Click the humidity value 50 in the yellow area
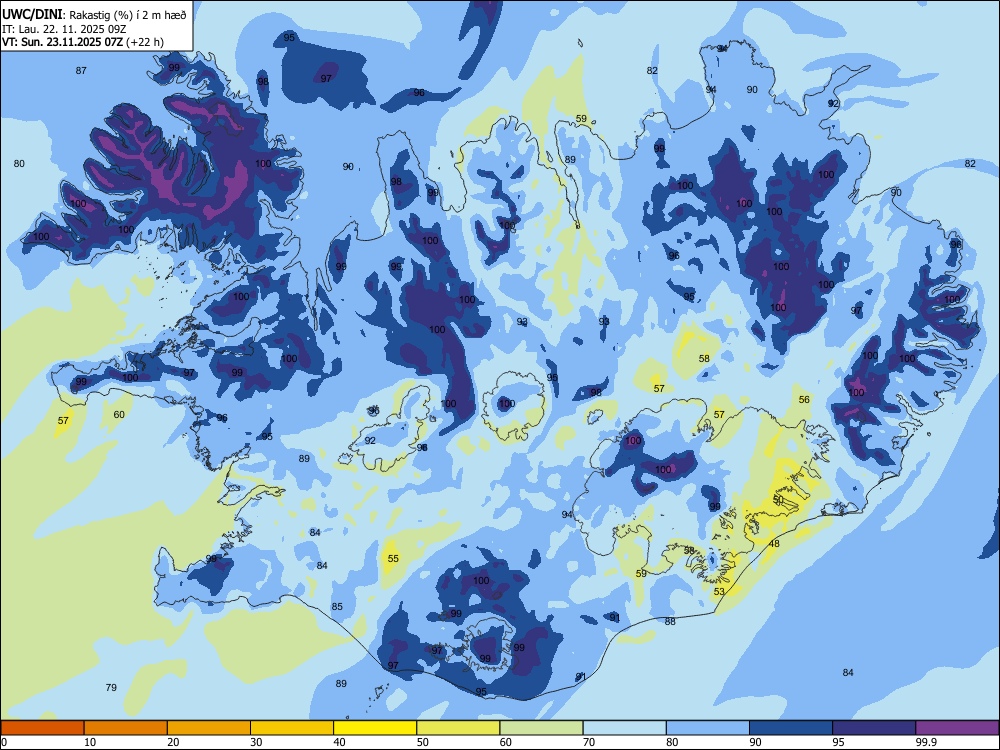The width and height of the screenshot is (1000, 750). (778, 499)
